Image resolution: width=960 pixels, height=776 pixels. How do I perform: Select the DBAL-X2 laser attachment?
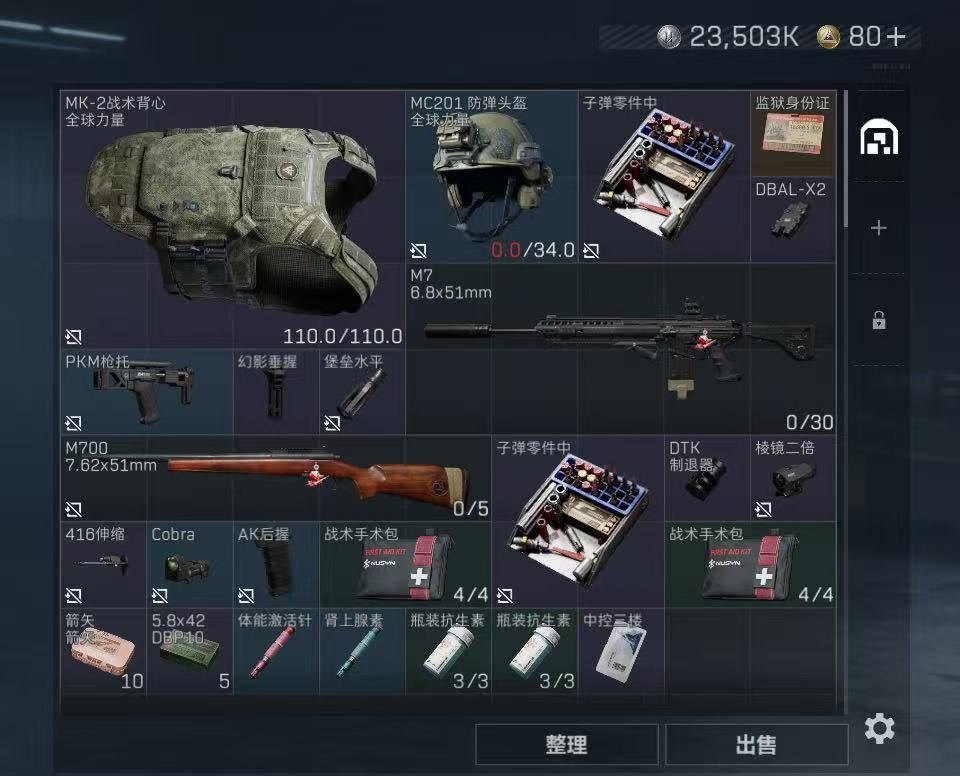coord(793,220)
